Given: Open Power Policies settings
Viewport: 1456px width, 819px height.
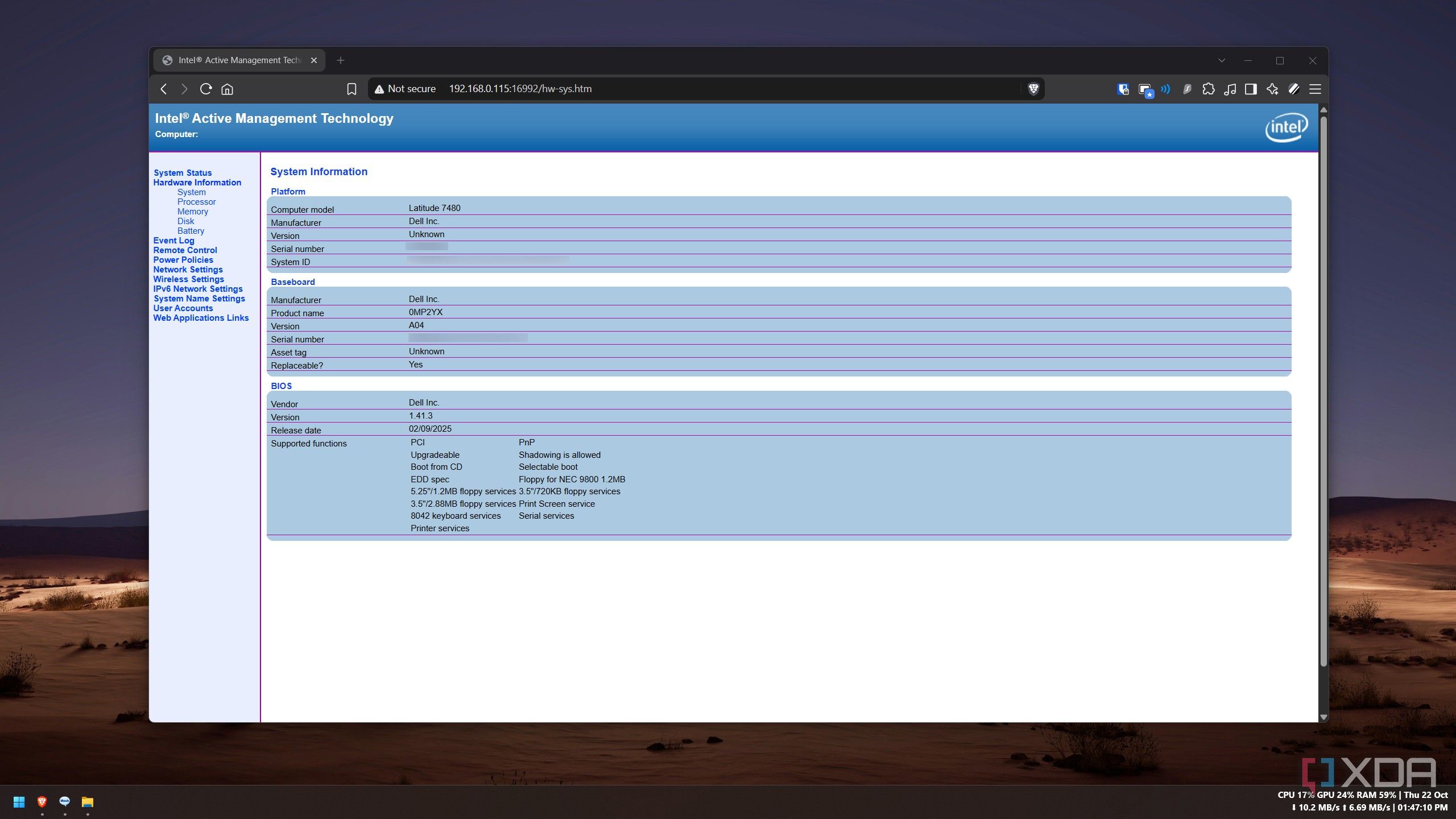Looking at the screenshot, I should pos(183,260).
